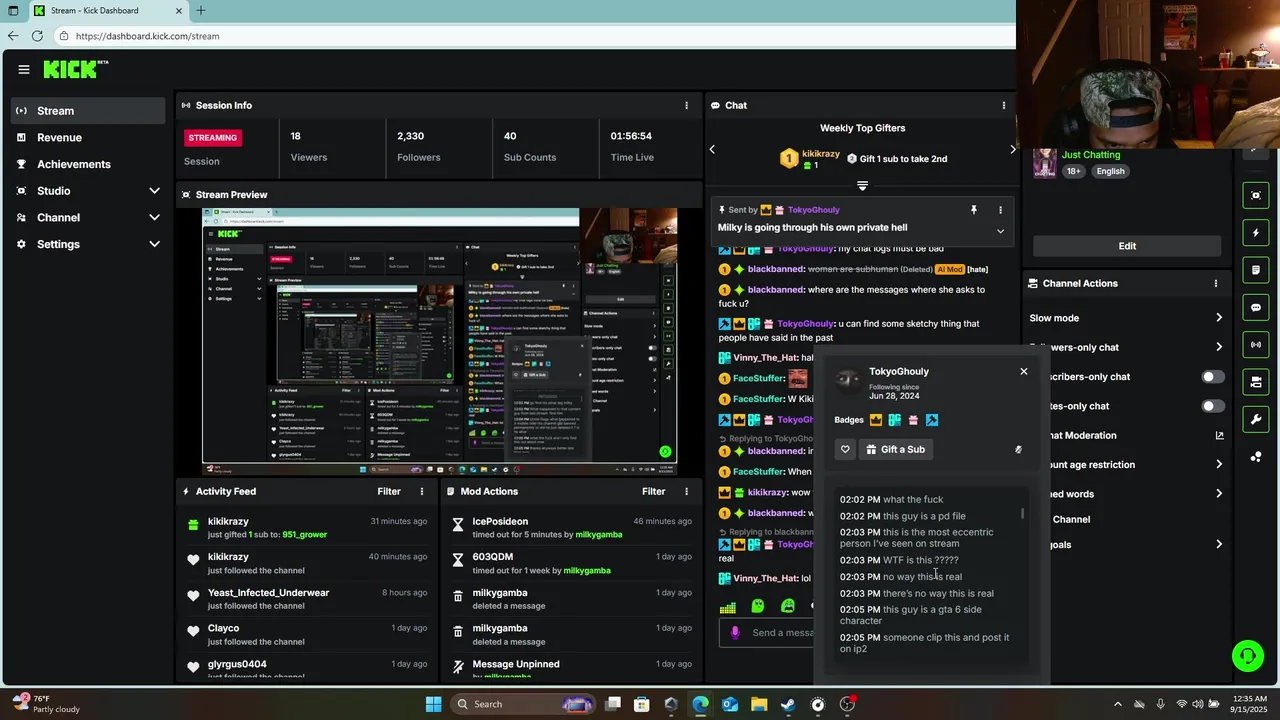Image resolution: width=1280 pixels, height=720 pixels.
Task: Select Revenue in the sidebar
Action: point(88,137)
